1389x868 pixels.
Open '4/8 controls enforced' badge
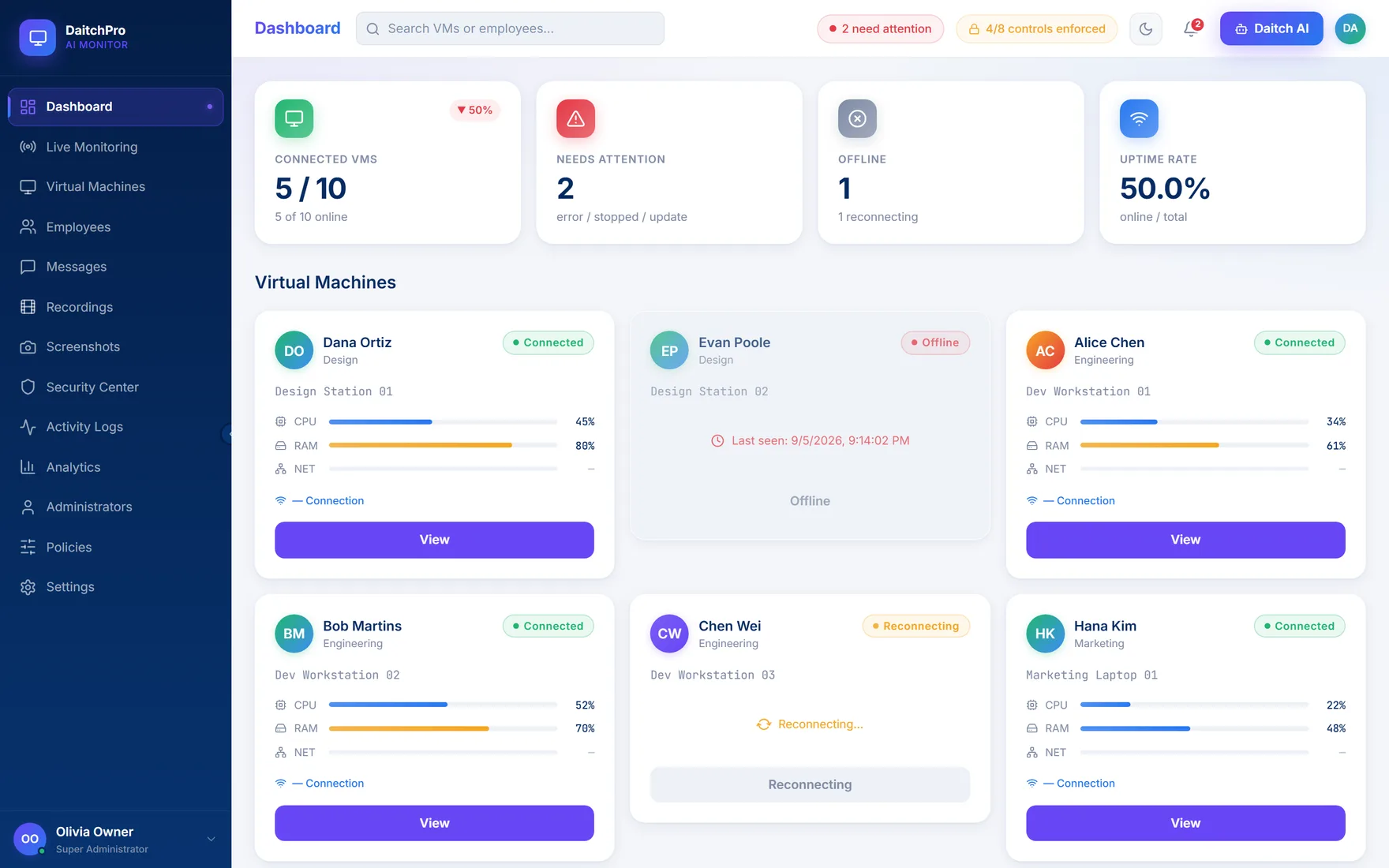(x=1036, y=29)
